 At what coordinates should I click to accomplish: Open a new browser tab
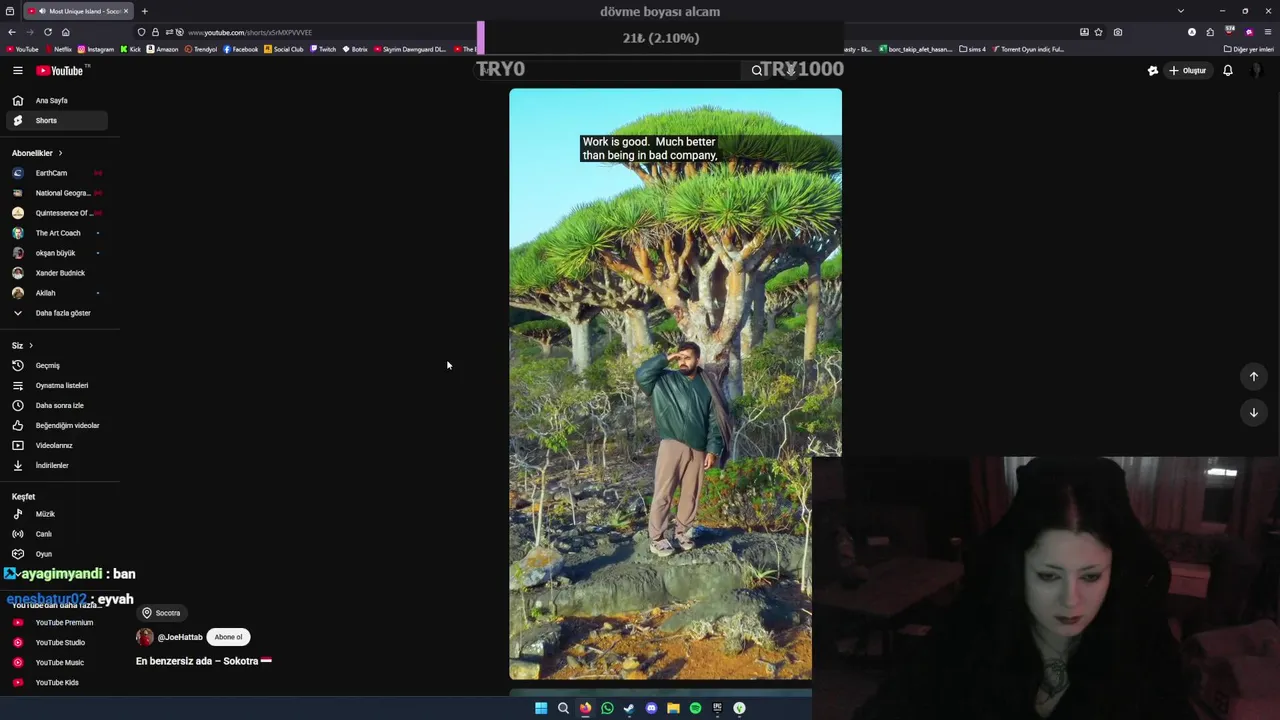[144, 11]
